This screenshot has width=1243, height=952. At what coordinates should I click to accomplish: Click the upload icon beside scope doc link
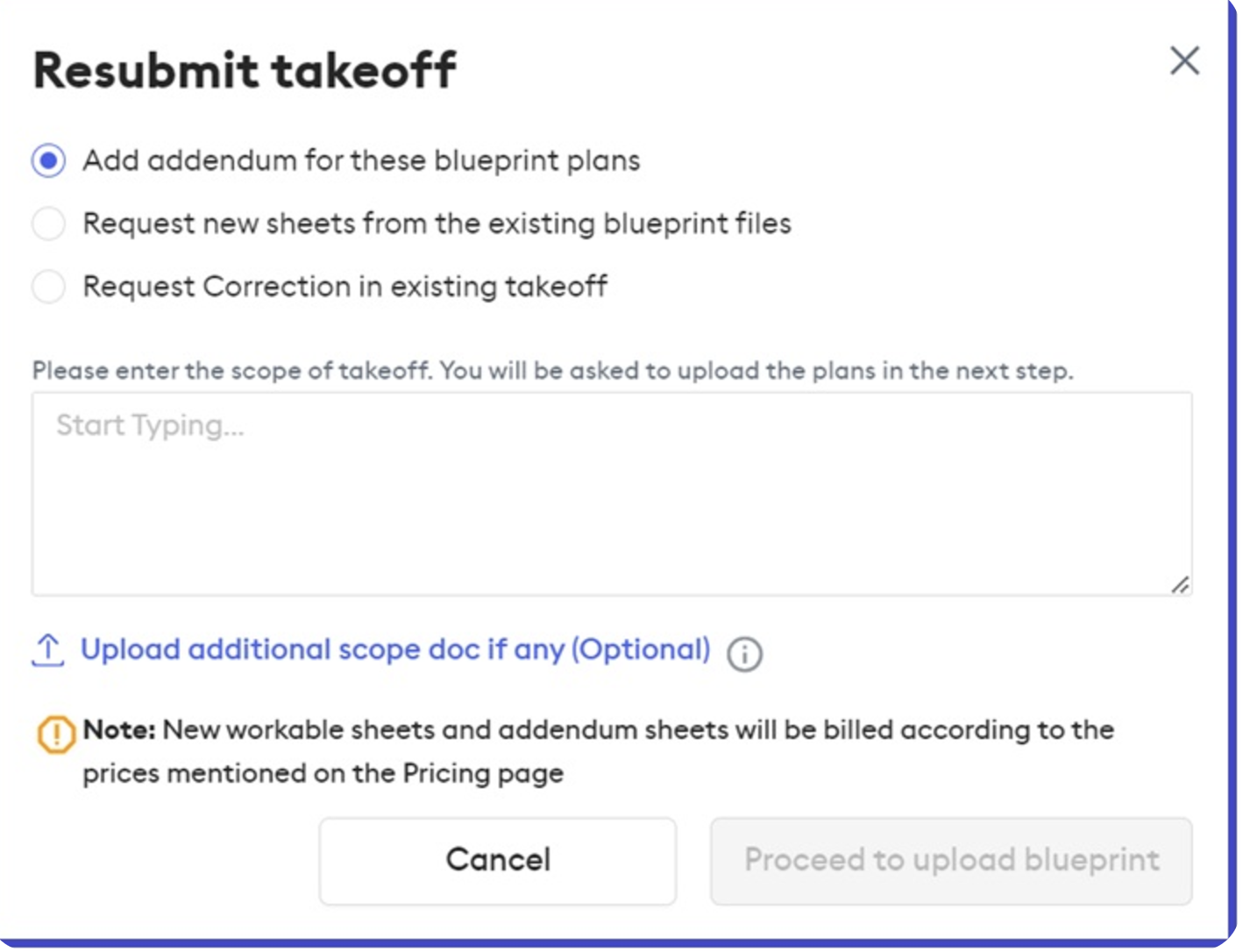pyautogui.click(x=48, y=650)
